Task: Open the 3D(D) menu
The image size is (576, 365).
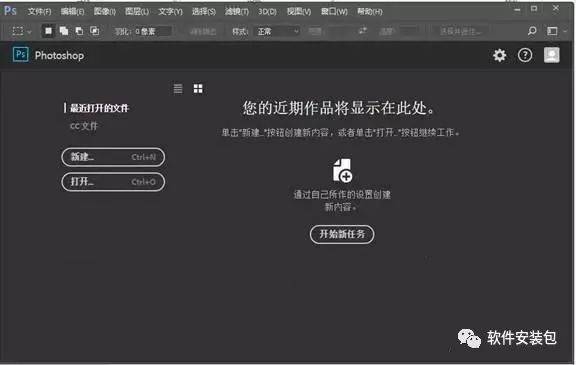Action: tap(267, 12)
